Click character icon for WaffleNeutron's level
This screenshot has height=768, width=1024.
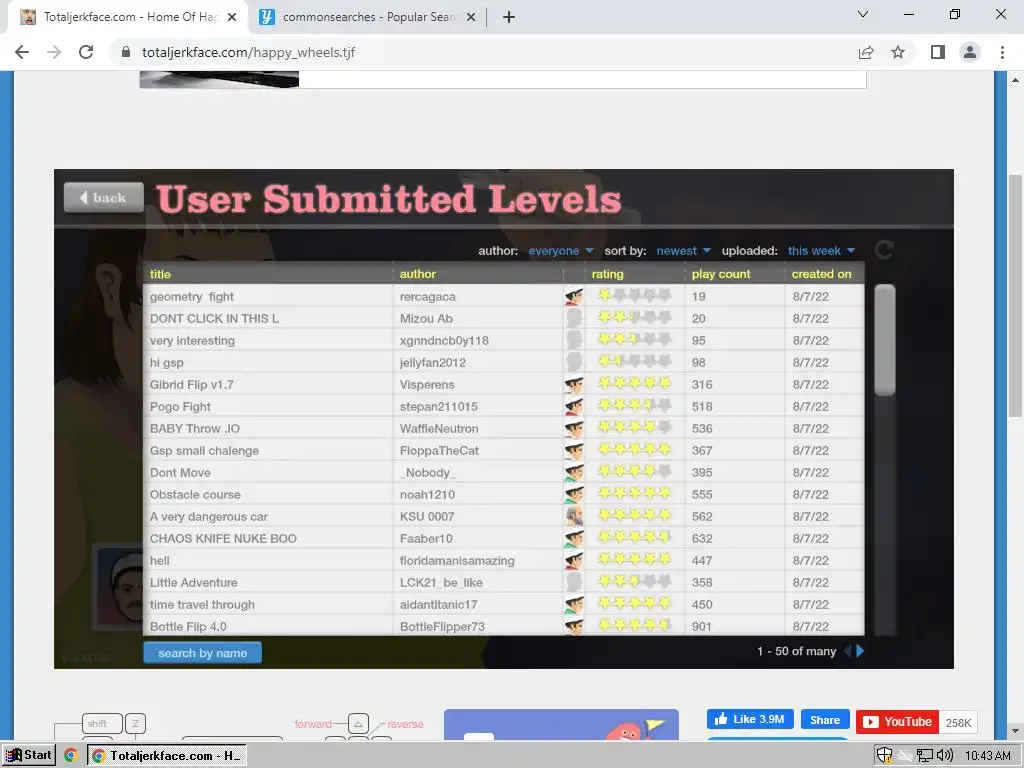tap(574, 428)
